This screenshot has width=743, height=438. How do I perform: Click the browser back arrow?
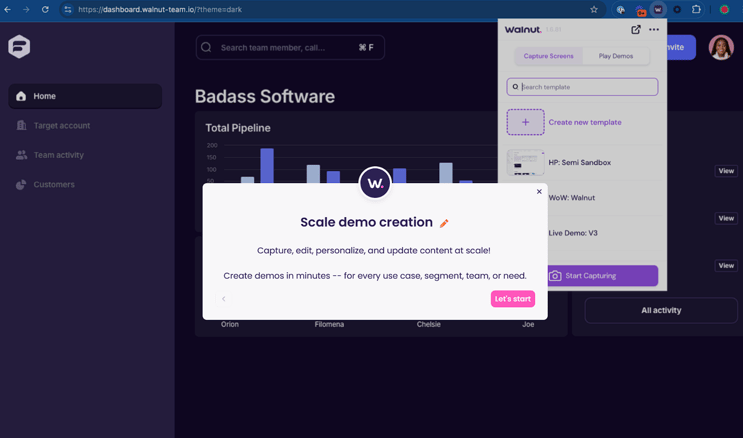point(8,9)
